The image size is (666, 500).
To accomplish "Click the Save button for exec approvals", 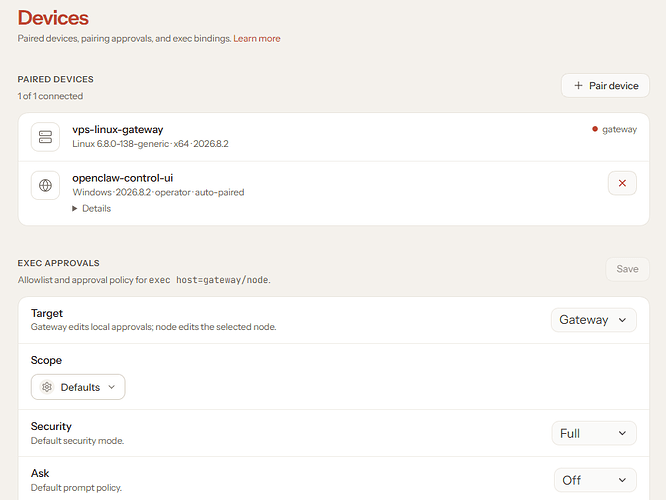I will pyautogui.click(x=627, y=269).
